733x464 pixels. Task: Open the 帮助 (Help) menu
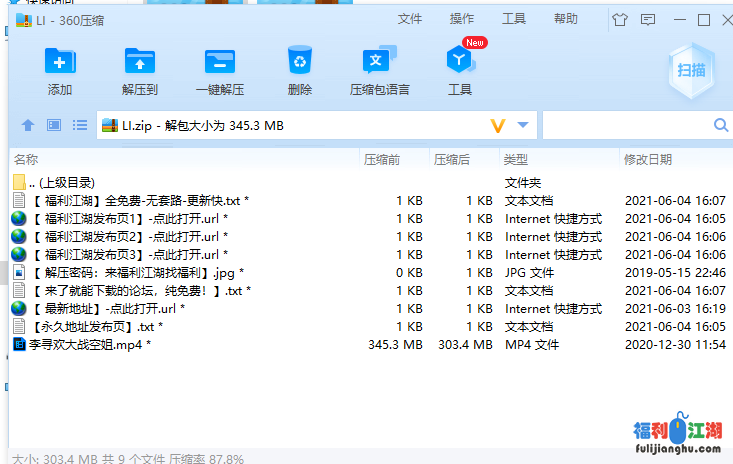pyautogui.click(x=566, y=19)
